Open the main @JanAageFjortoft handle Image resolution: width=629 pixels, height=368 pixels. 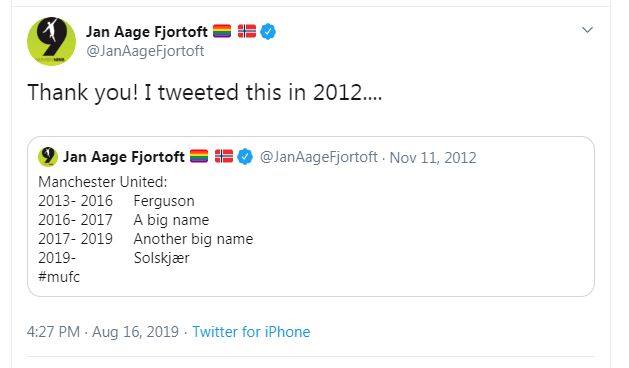pyautogui.click(x=145, y=51)
